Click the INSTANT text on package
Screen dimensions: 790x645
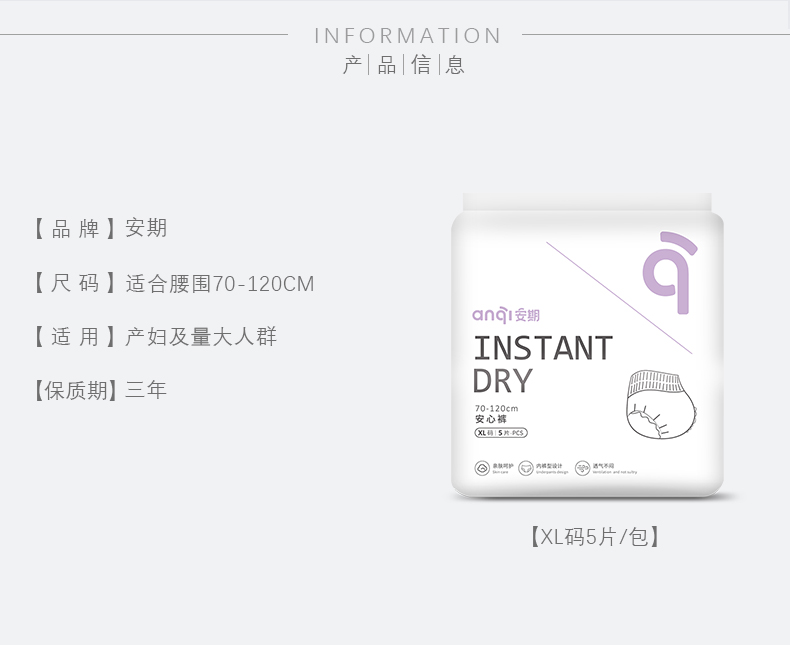542,349
